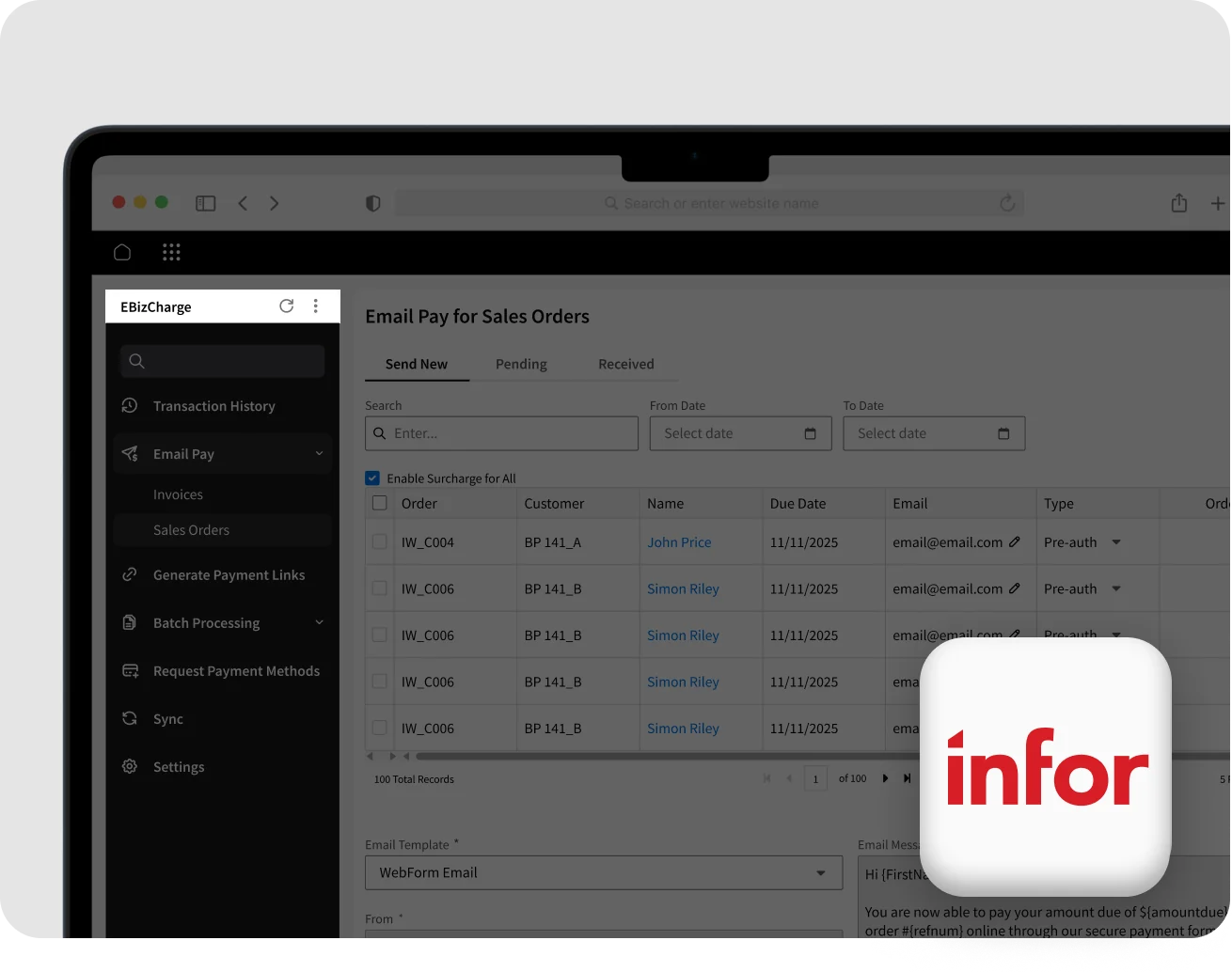Edit email for second row IW_C006
The image size is (1232, 972).
point(1015,588)
